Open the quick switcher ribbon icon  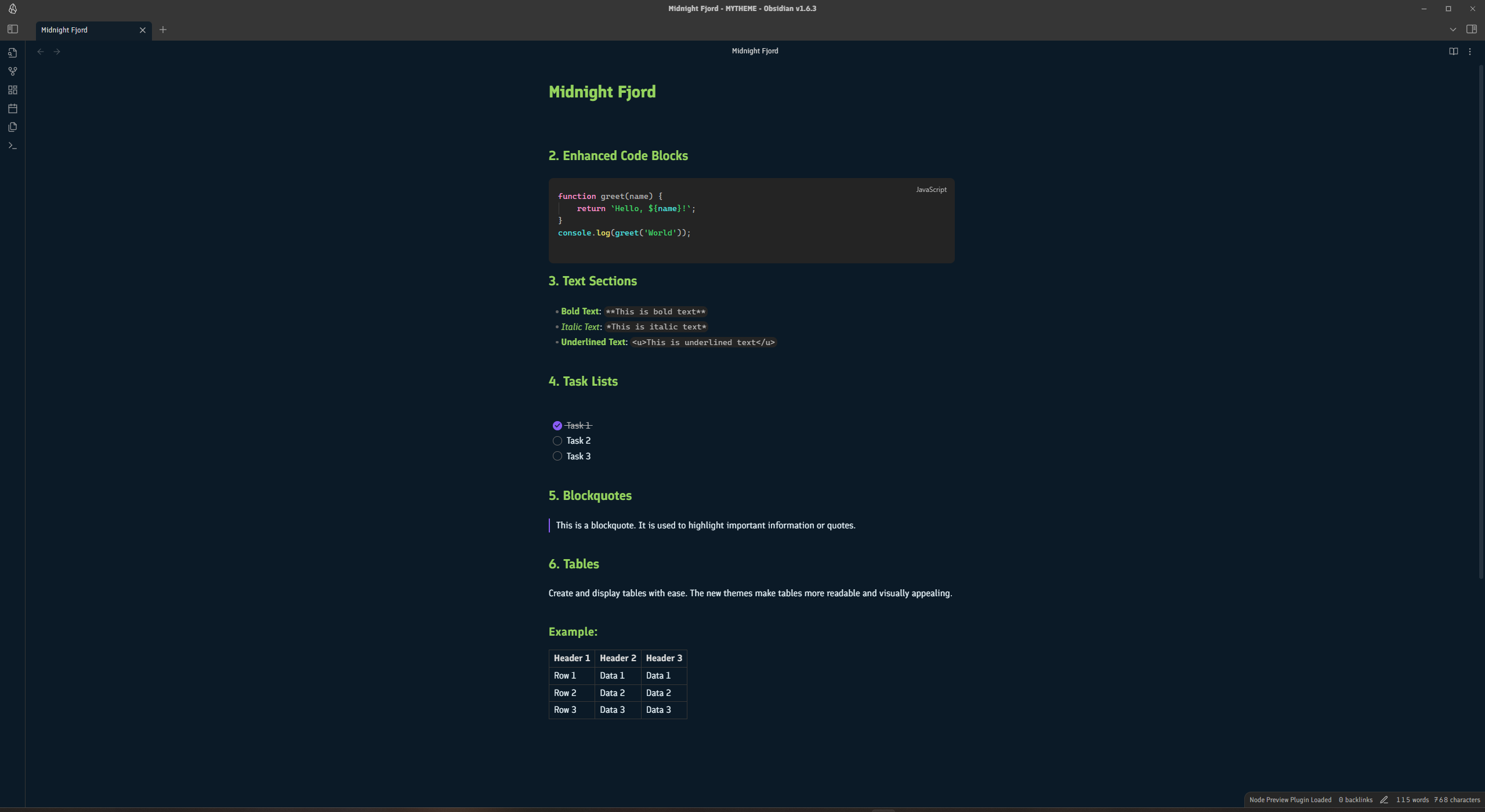[13, 53]
